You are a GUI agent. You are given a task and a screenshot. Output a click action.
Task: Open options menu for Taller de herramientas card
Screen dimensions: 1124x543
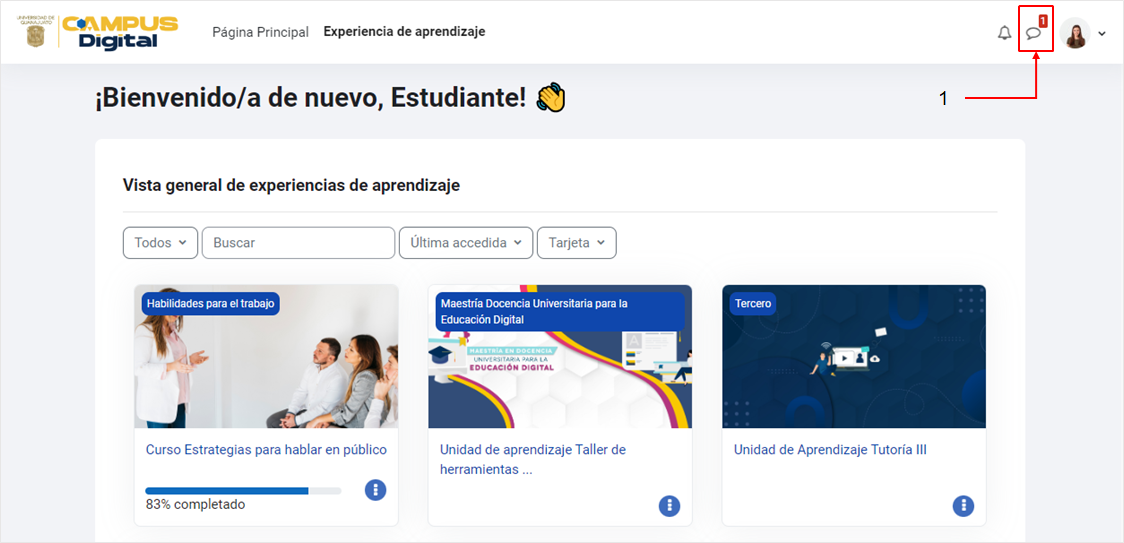point(670,506)
